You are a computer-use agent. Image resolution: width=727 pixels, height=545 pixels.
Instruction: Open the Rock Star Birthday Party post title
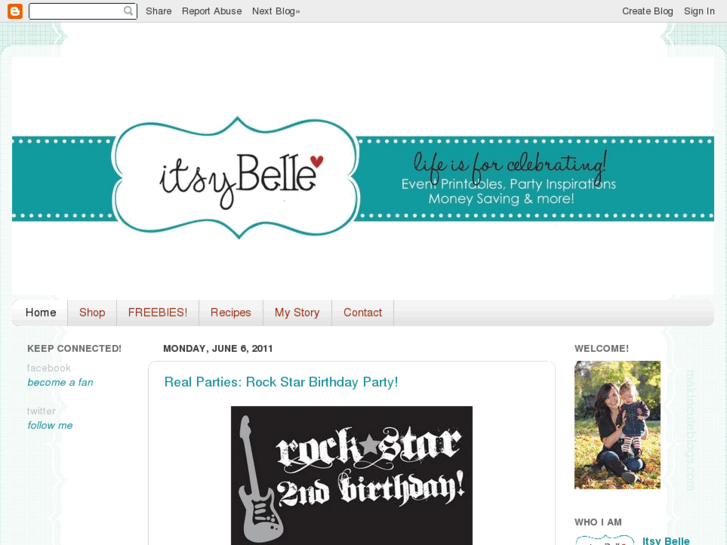point(281,382)
